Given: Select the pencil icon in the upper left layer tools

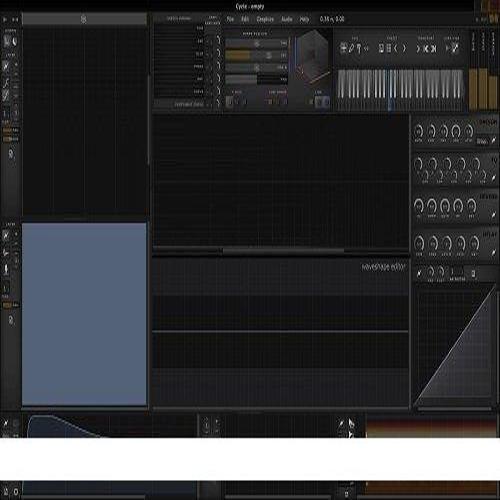Looking at the screenshot, I should click(x=6, y=66).
